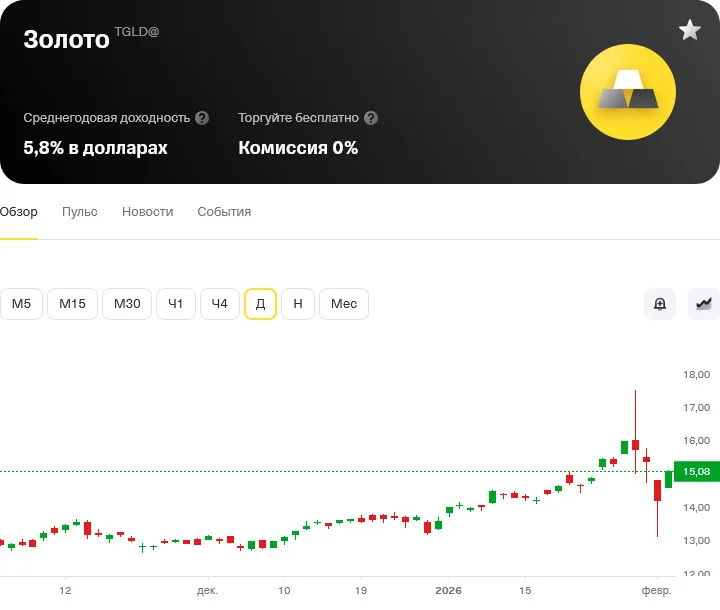Viewport: 720px width, 610px height.
Task: Select the Ч1 hourly timeframe
Action: pos(176,304)
